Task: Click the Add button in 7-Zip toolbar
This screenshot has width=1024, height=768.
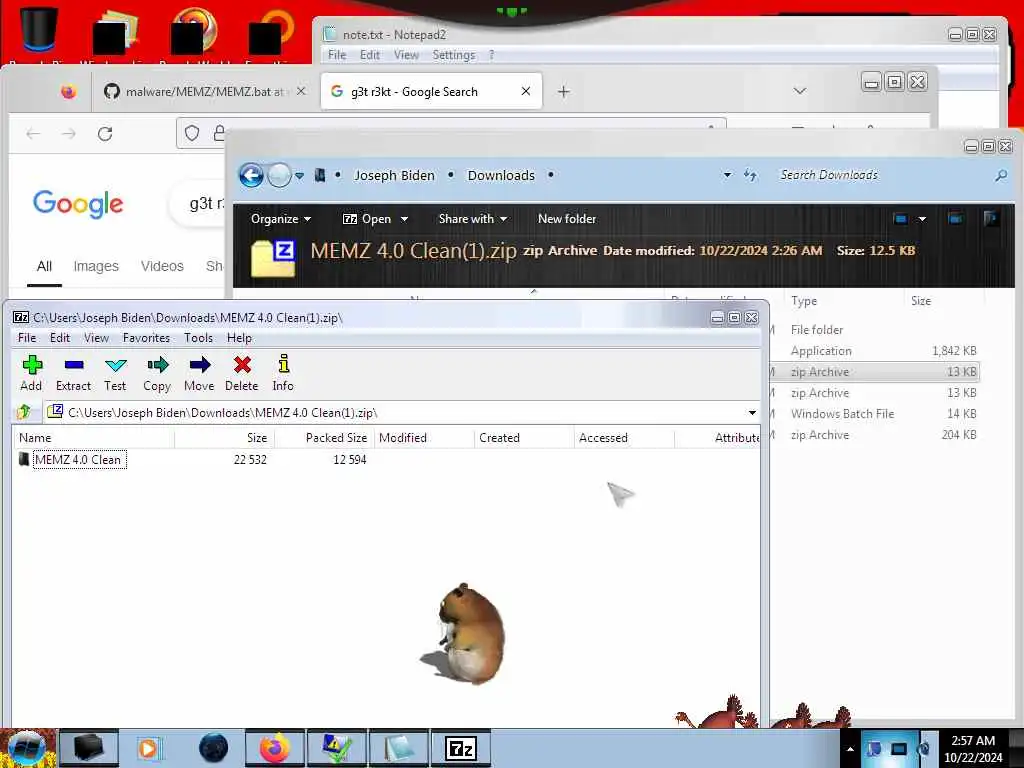Action: tap(31, 374)
